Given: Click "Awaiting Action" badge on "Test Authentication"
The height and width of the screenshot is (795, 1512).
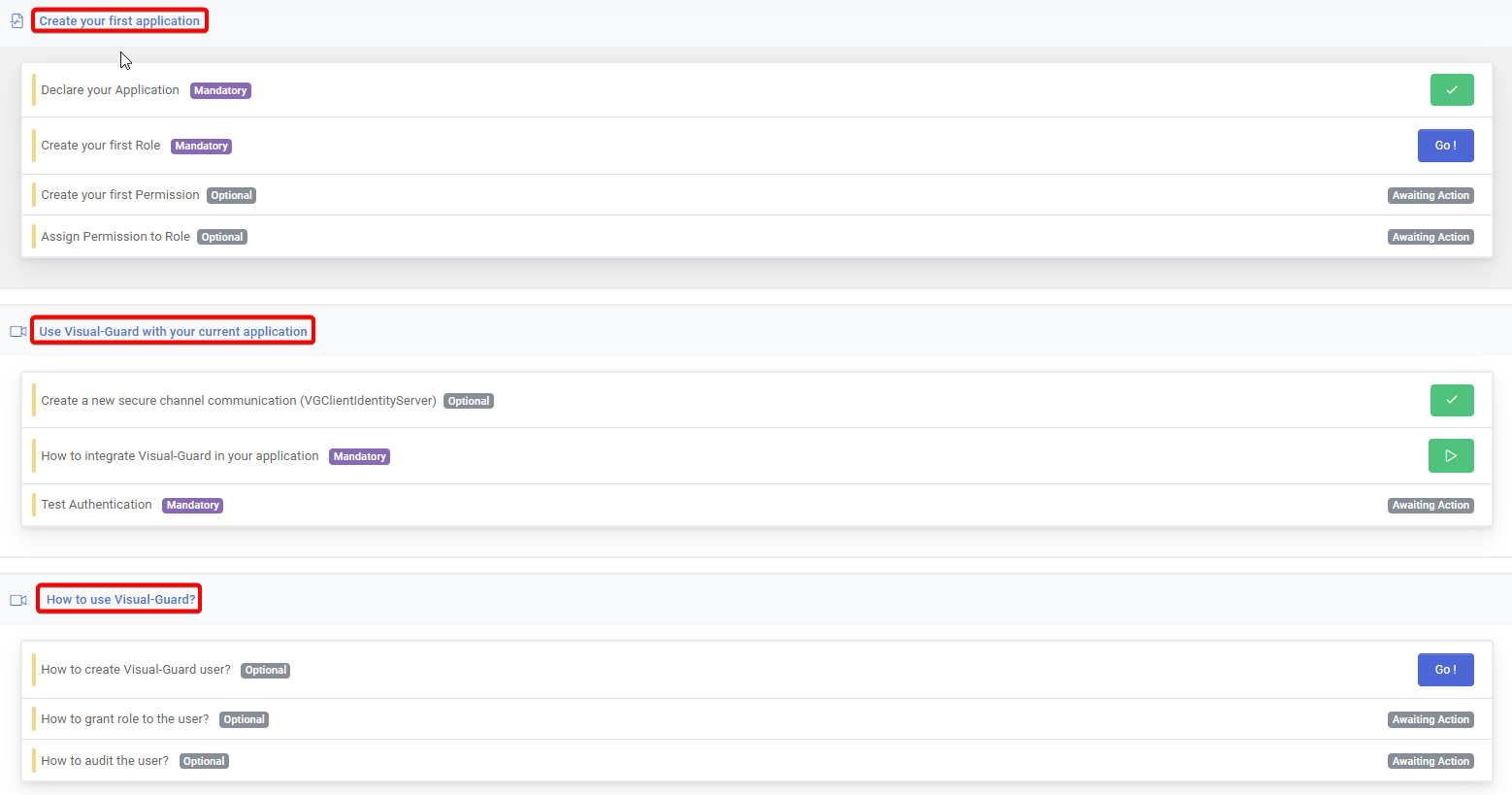Looking at the screenshot, I should coord(1430,505).
